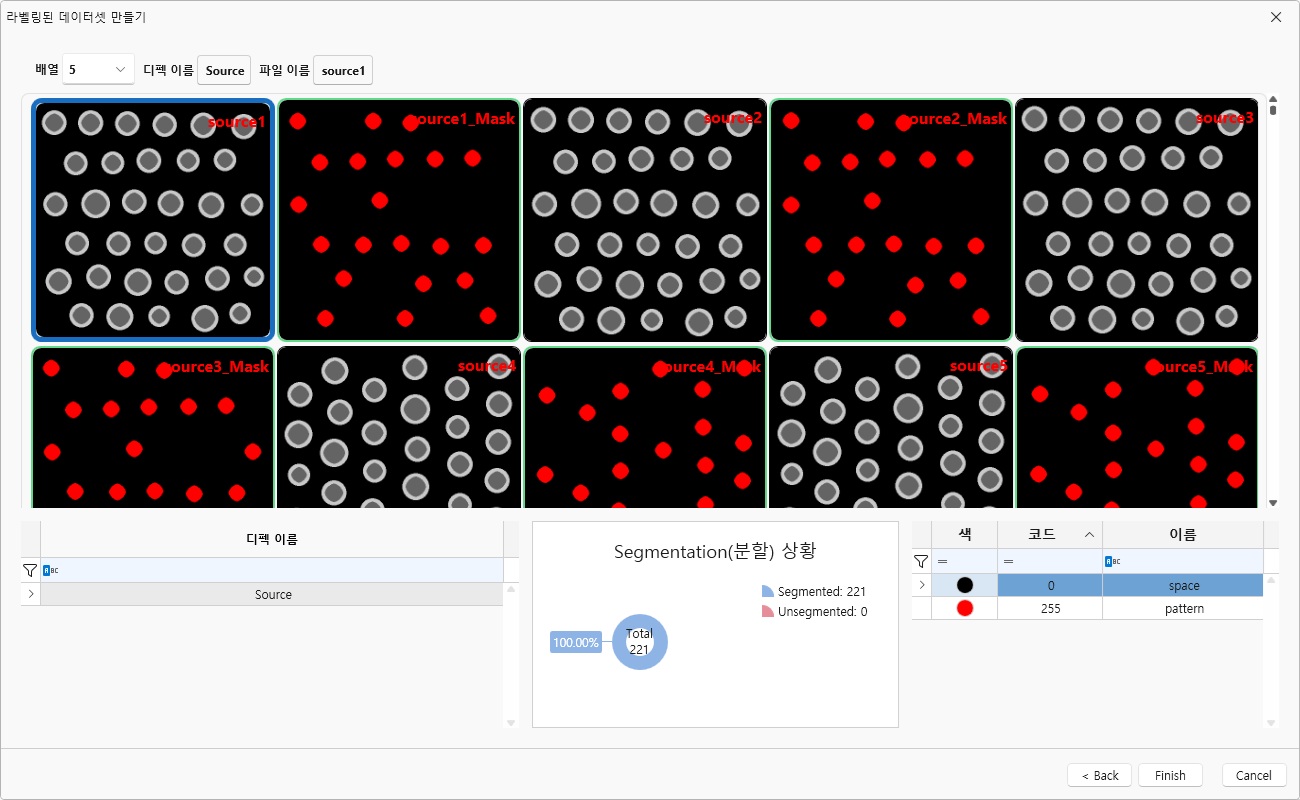Click the Segmented legend marker in the pie chart
This screenshot has width=1300, height=800.
tap(768, 589)
